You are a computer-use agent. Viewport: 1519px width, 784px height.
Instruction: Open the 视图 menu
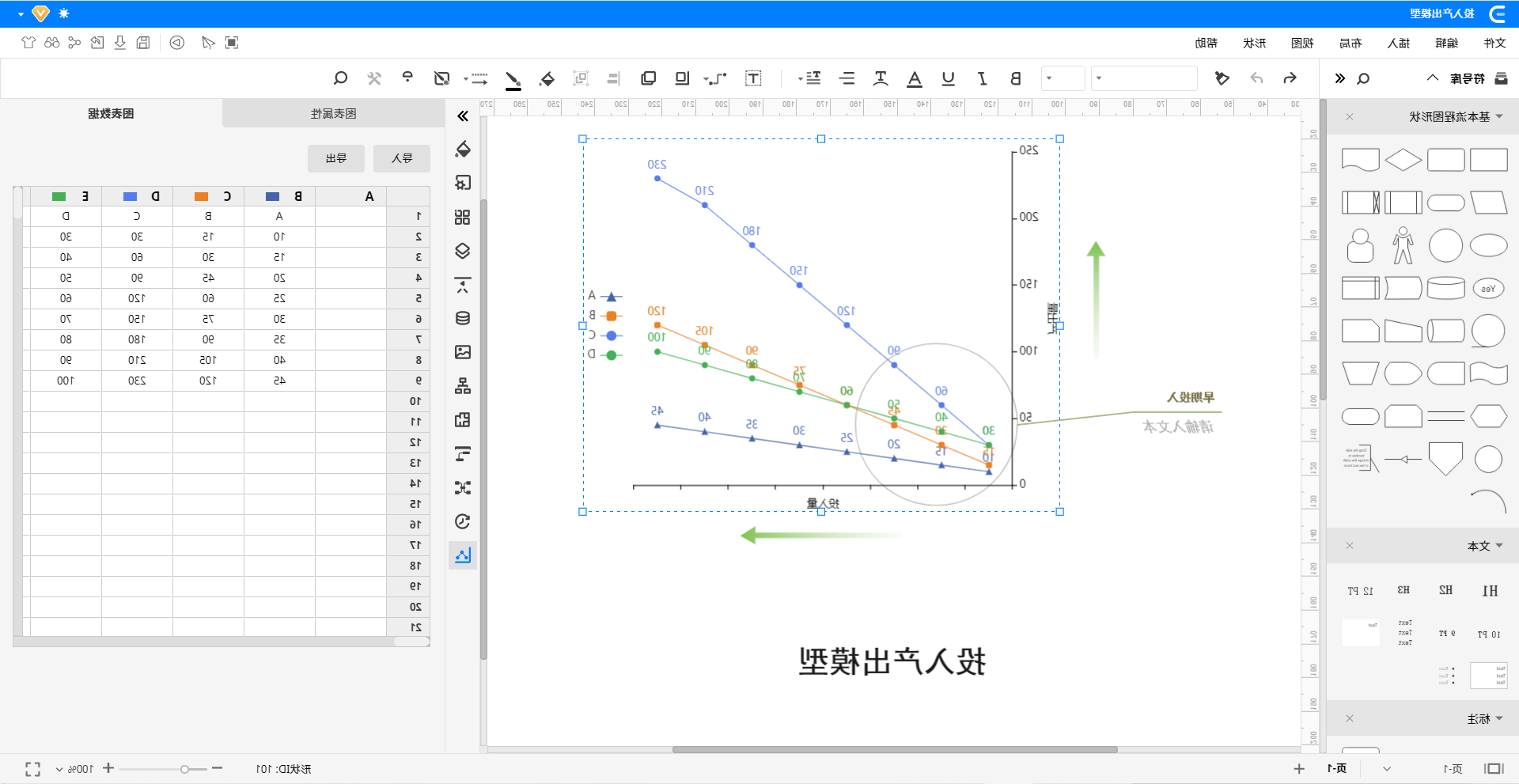tap(1302, 43)
